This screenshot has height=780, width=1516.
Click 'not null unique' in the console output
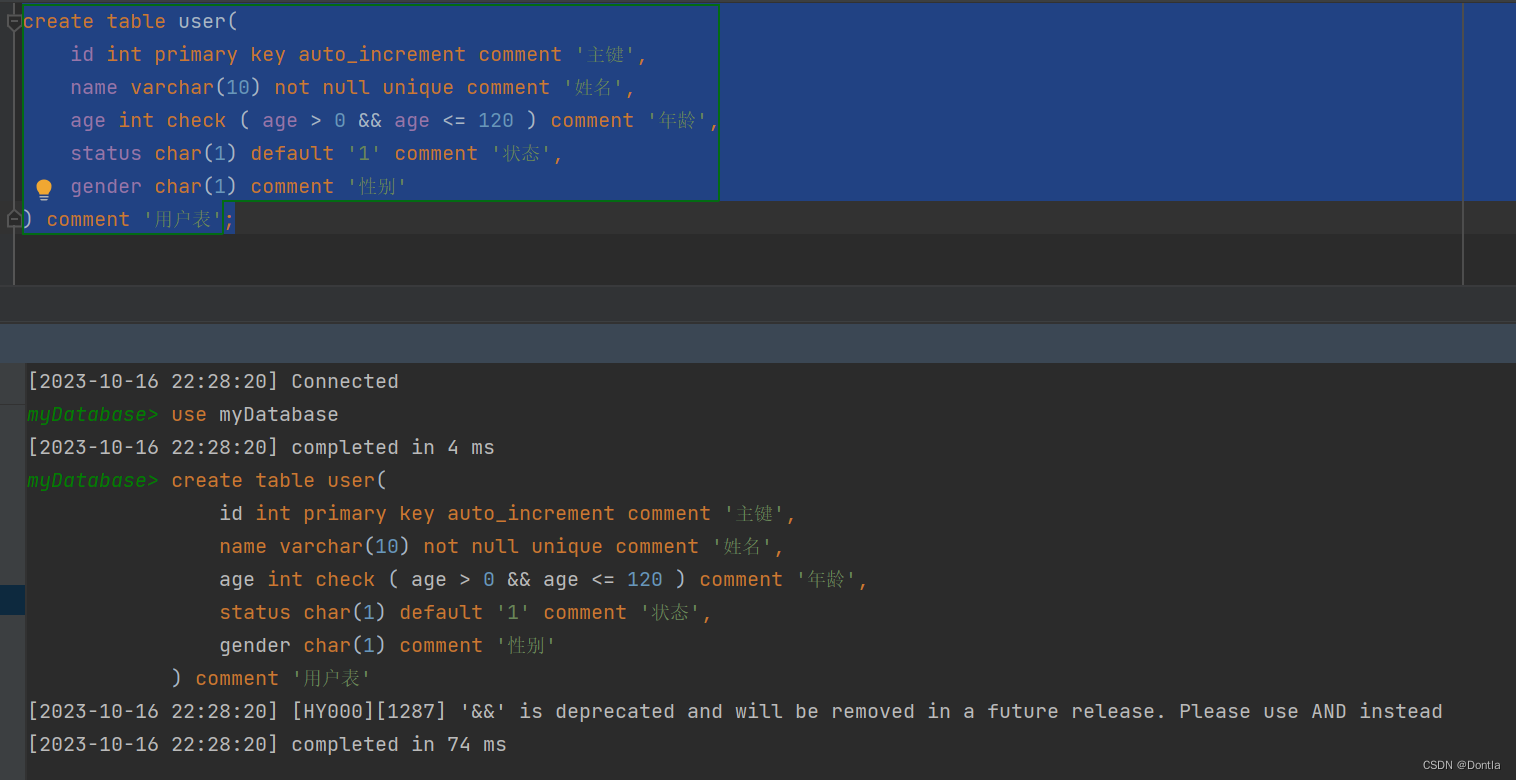pyautogui.click(x=513, y=546)
